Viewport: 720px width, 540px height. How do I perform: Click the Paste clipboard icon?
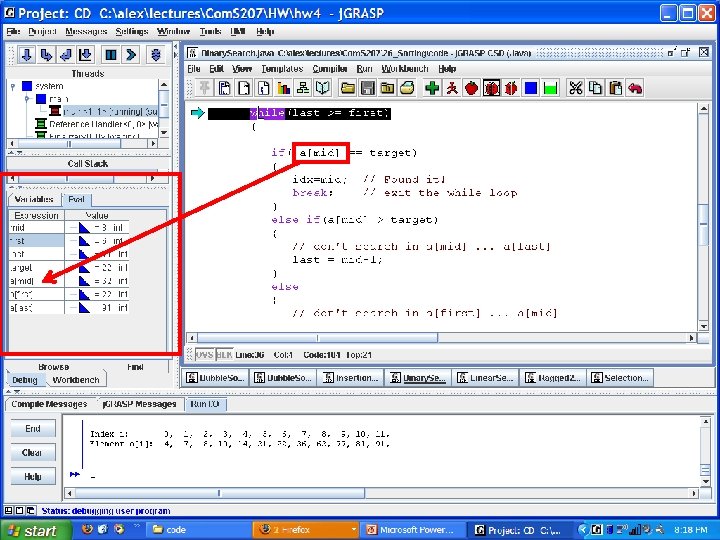pos(615,88)
